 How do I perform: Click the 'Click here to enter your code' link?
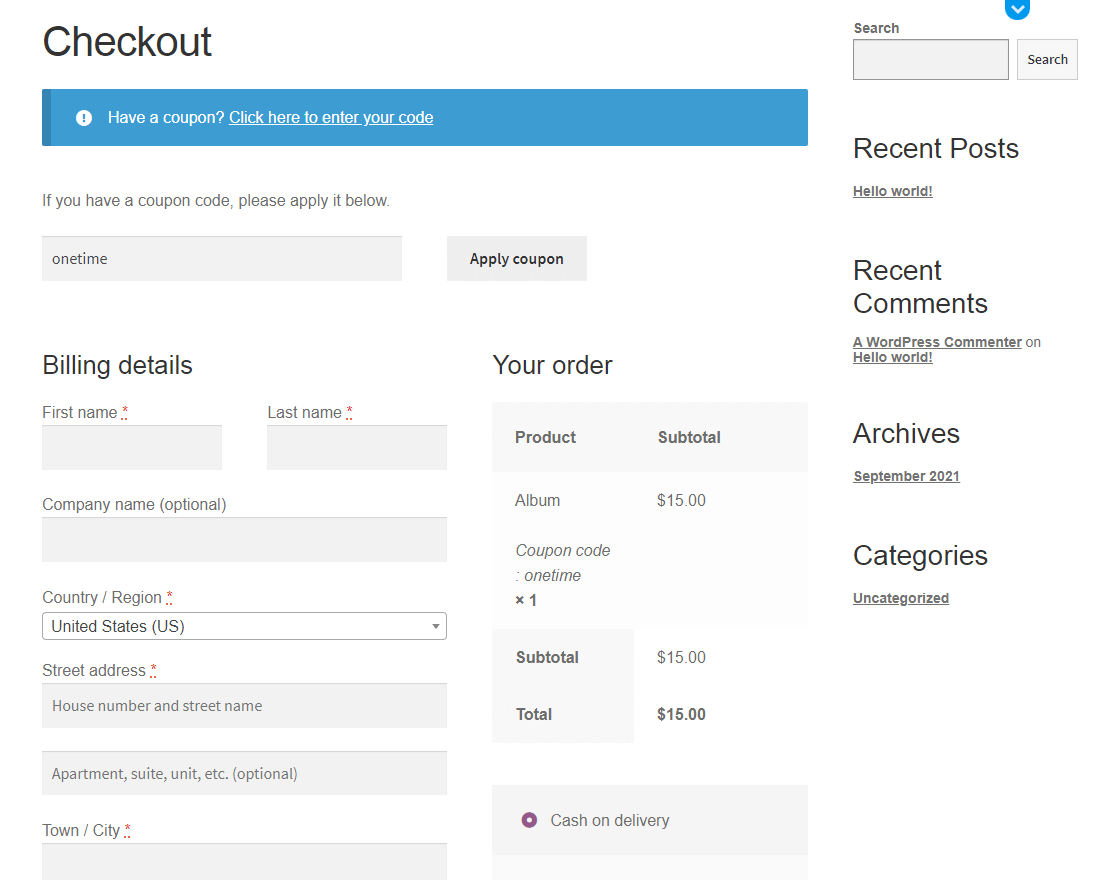click(x=331, y=118)
